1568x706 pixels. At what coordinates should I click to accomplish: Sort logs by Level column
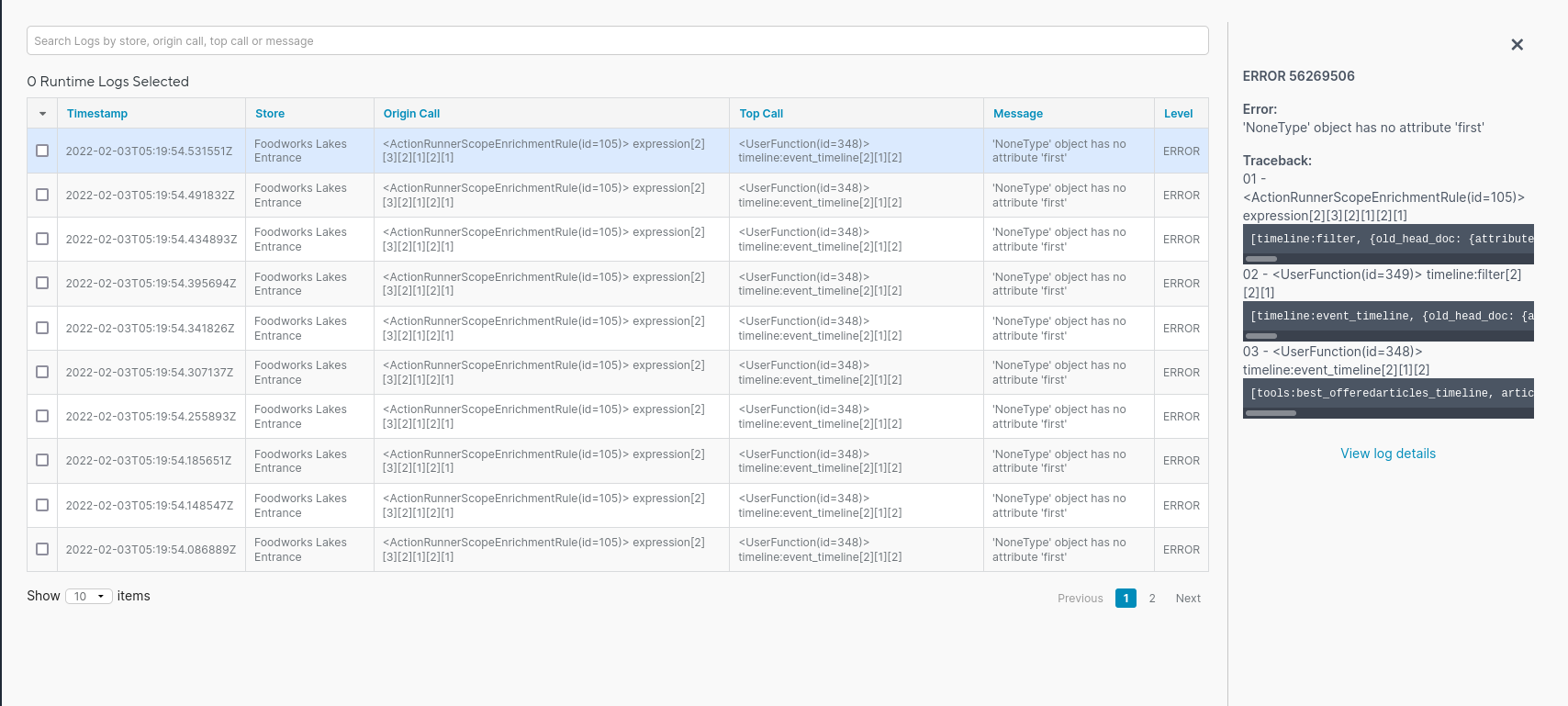click(1178, 114)
